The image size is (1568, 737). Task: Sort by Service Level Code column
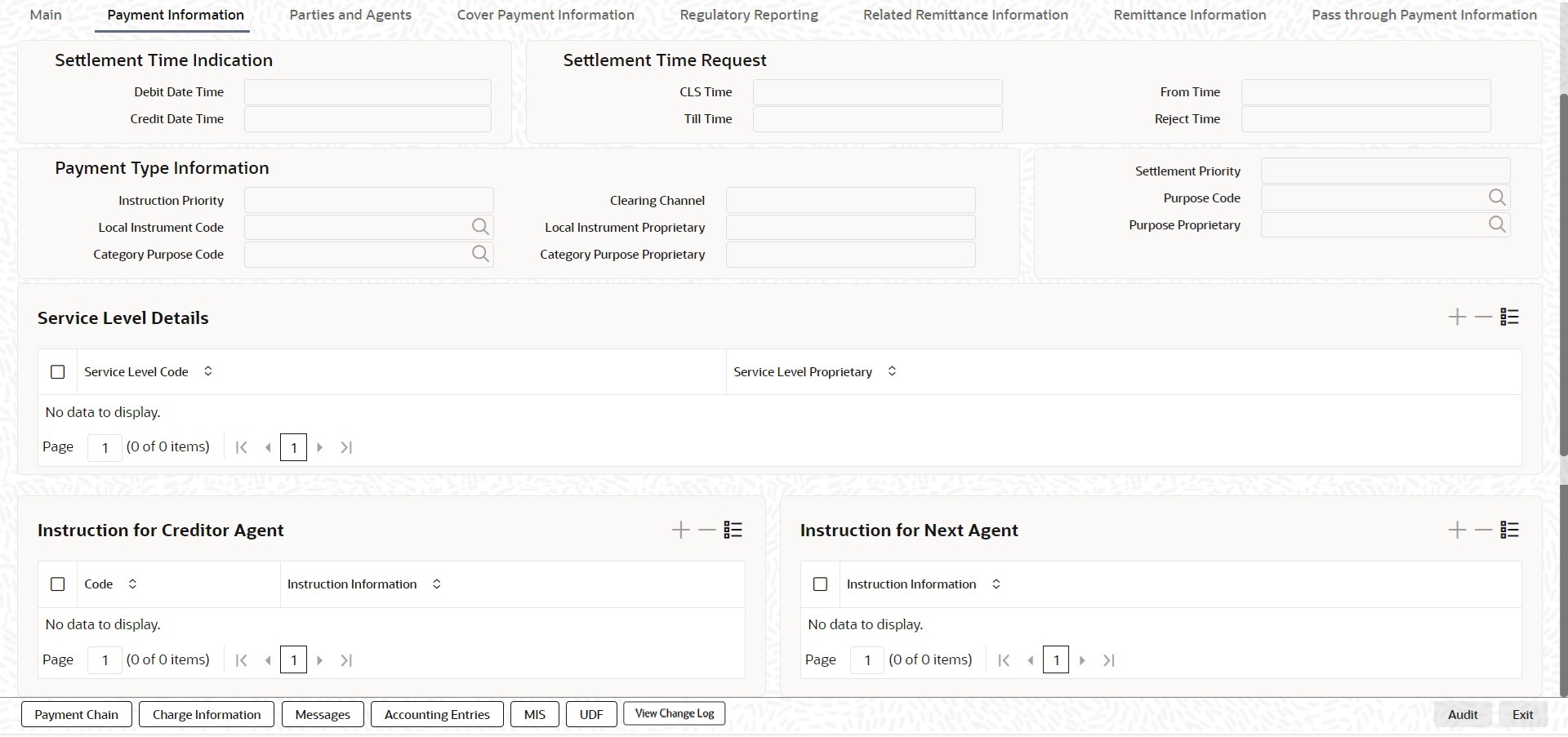(x=208, y=371)
